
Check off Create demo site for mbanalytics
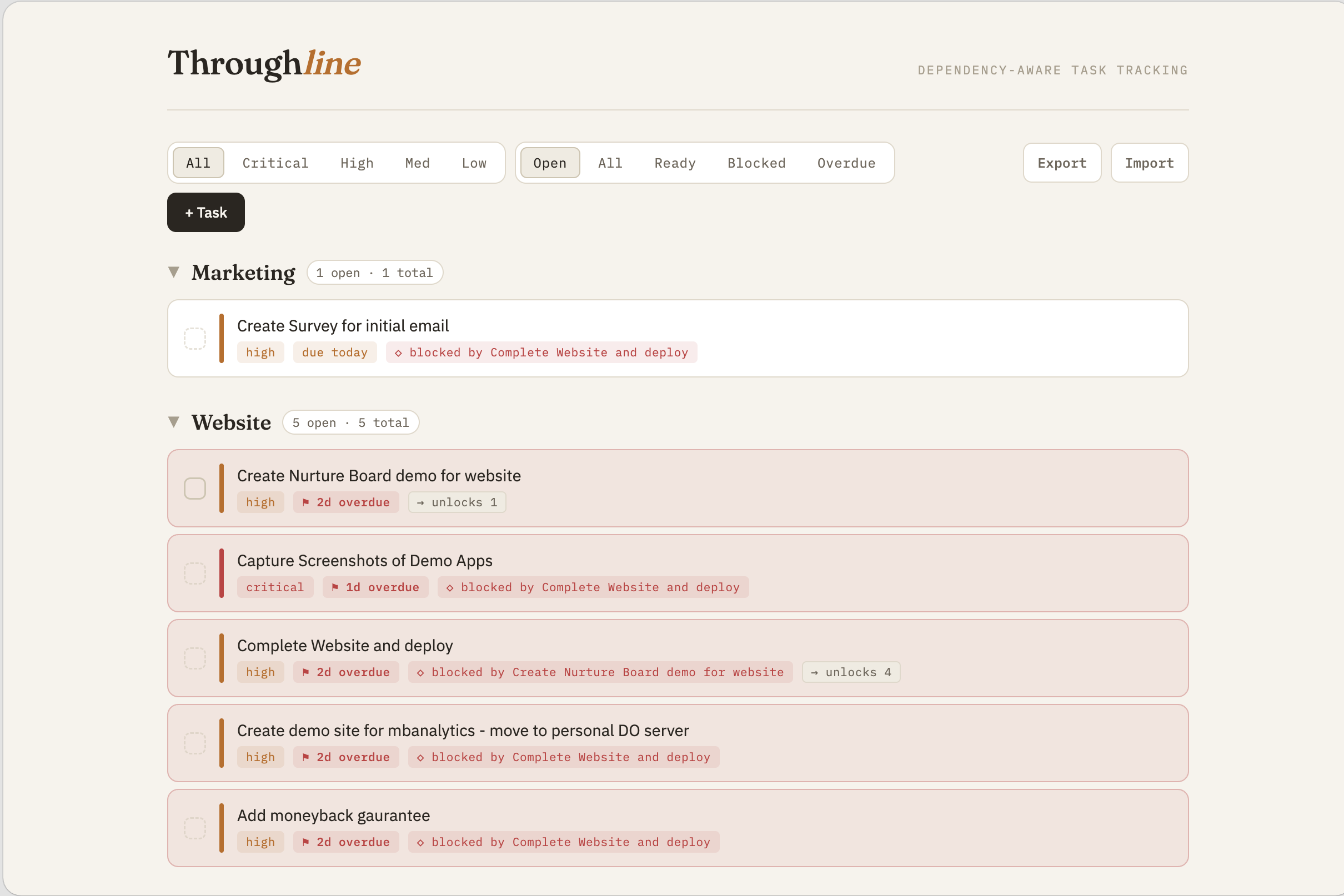click(195, 743)
